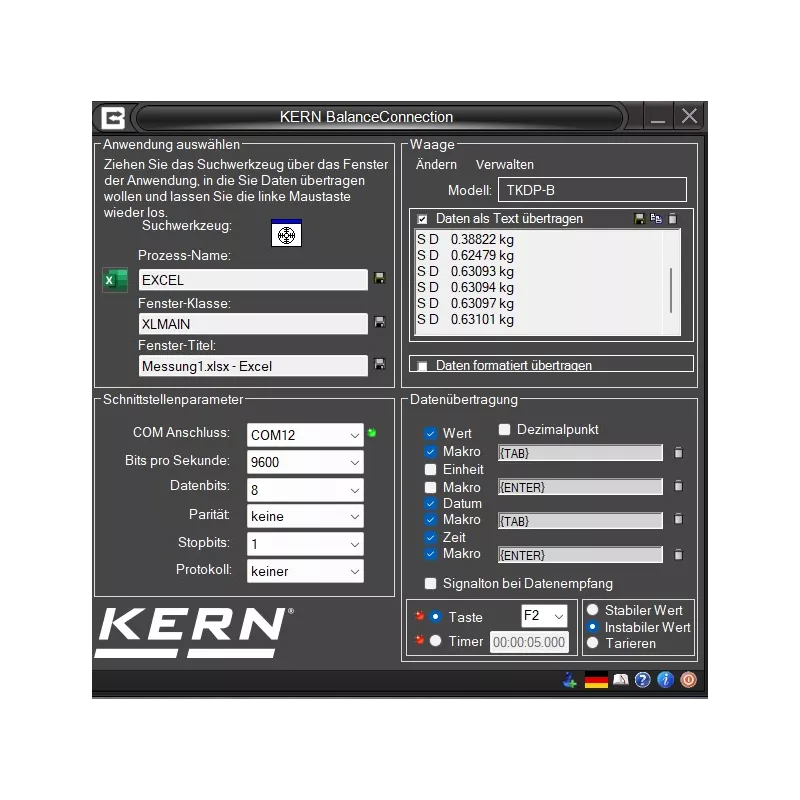Image resolution: width=800 pixels, height=800 pixels.
Task: Open the Ändern menu
Action: click(x=436, y=164)
